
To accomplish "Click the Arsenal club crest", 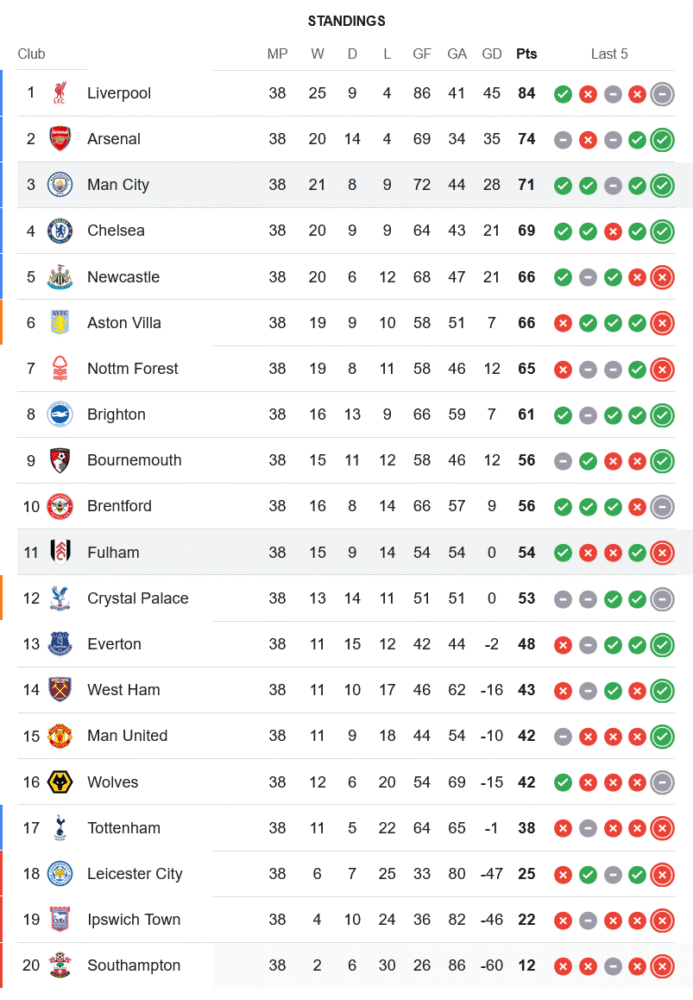I will click(60, 139).
